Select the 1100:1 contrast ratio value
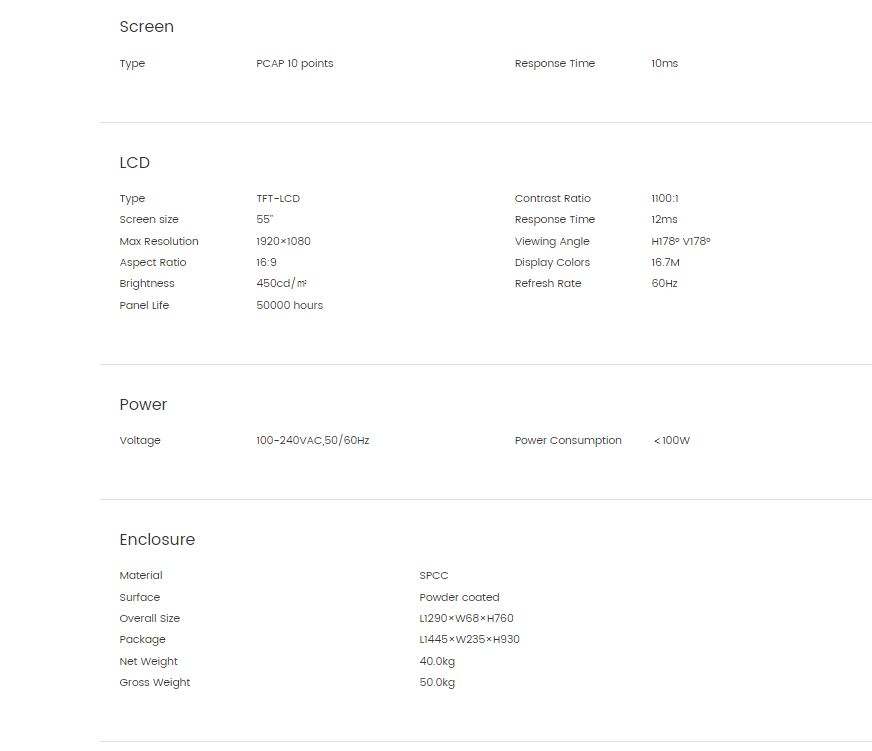Viewport: 872px width, 751px height. (x=665, y=199)
